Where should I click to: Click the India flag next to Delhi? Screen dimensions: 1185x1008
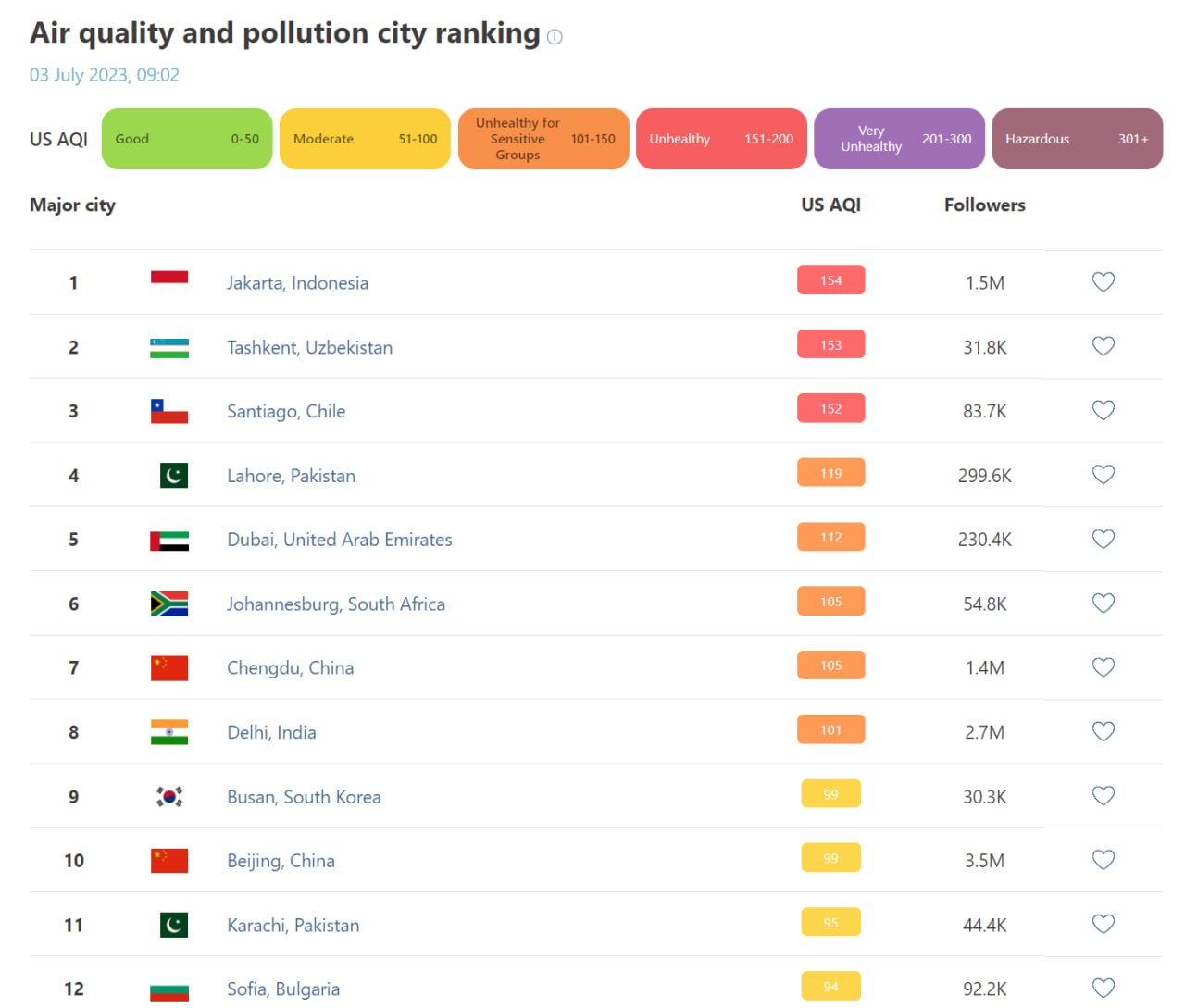(x=168, y=730)
